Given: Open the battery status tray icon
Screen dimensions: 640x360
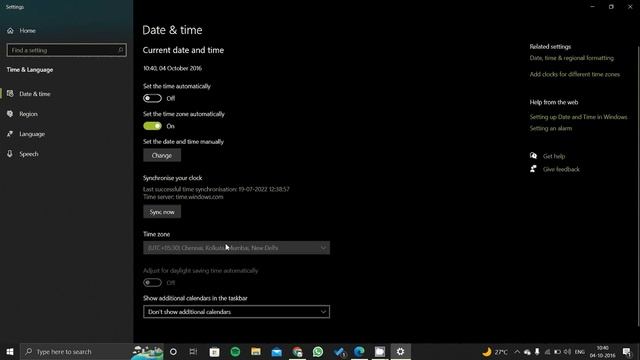Looking at the screenshot, I should tap(557, 352).
